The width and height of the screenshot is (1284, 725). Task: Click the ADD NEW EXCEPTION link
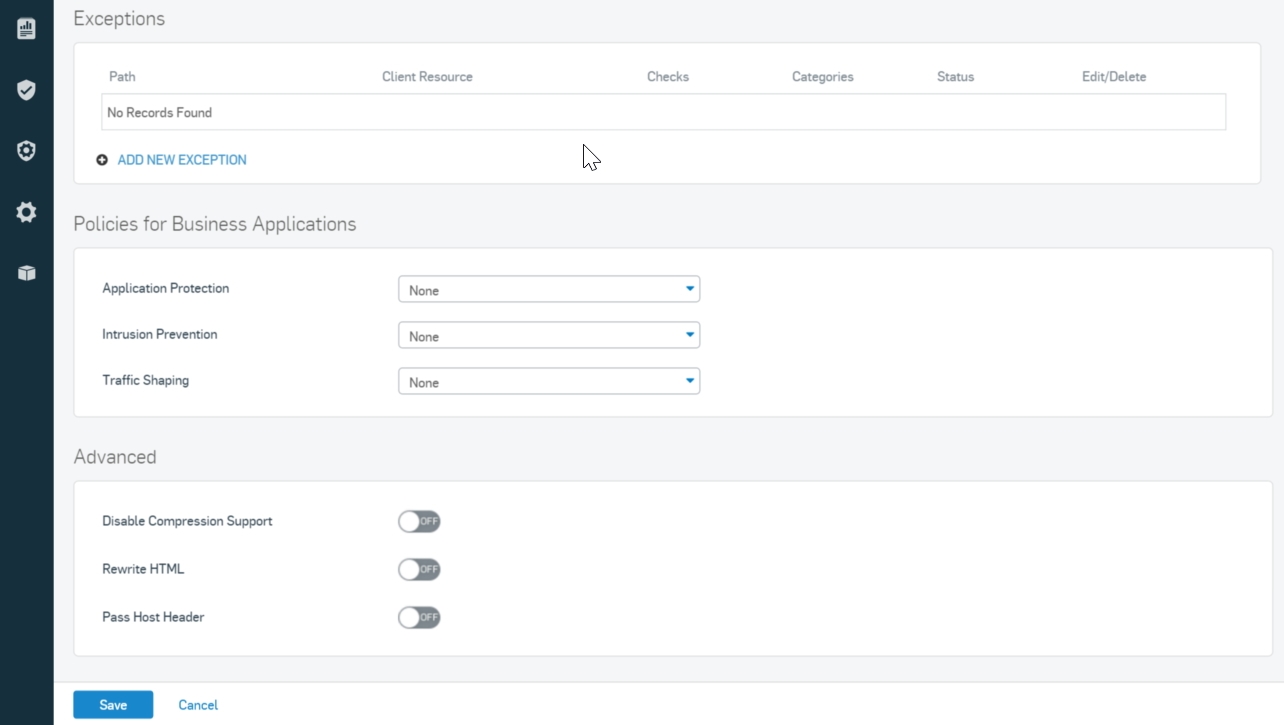tap(182, 160)
